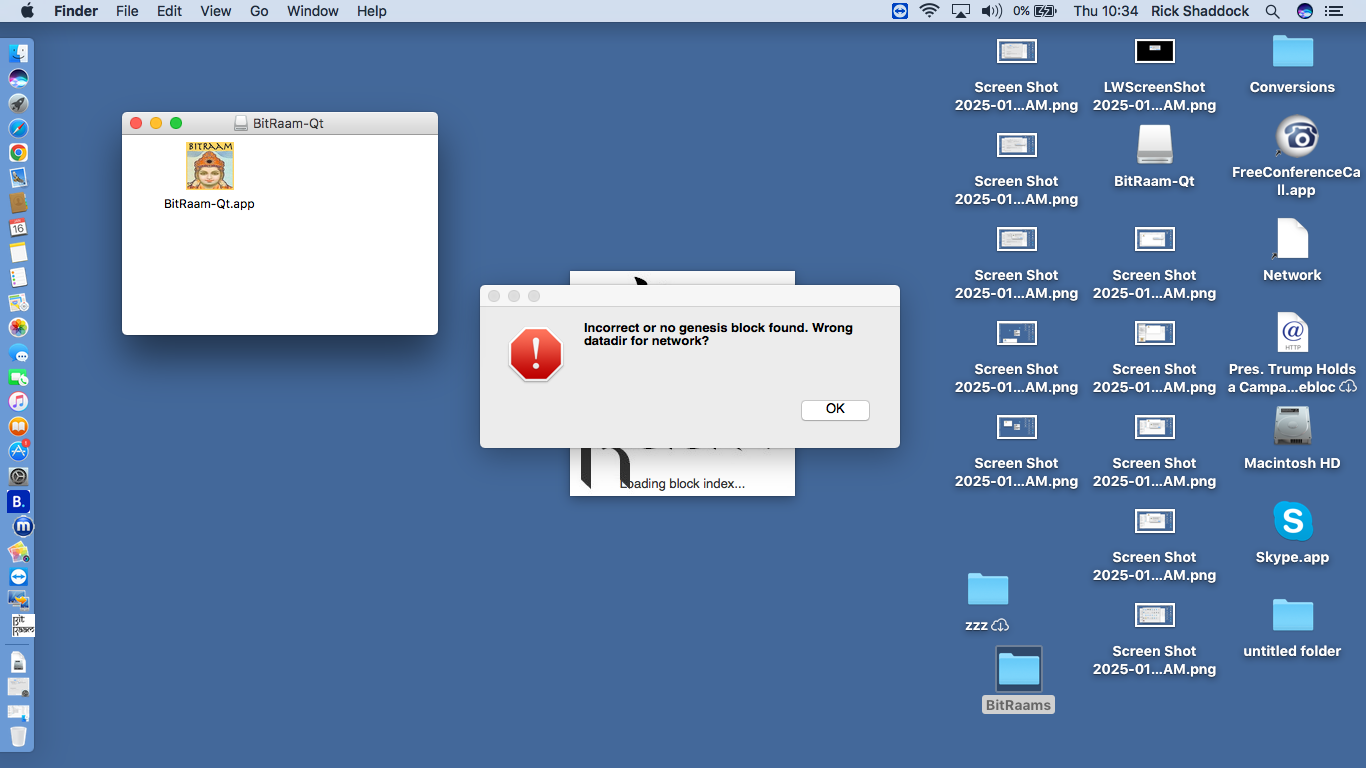Image resolution: width=1366 pixels, height=768 pixels.
Task: Open the AirPlay display menu
Action: [x=961, y=11]
